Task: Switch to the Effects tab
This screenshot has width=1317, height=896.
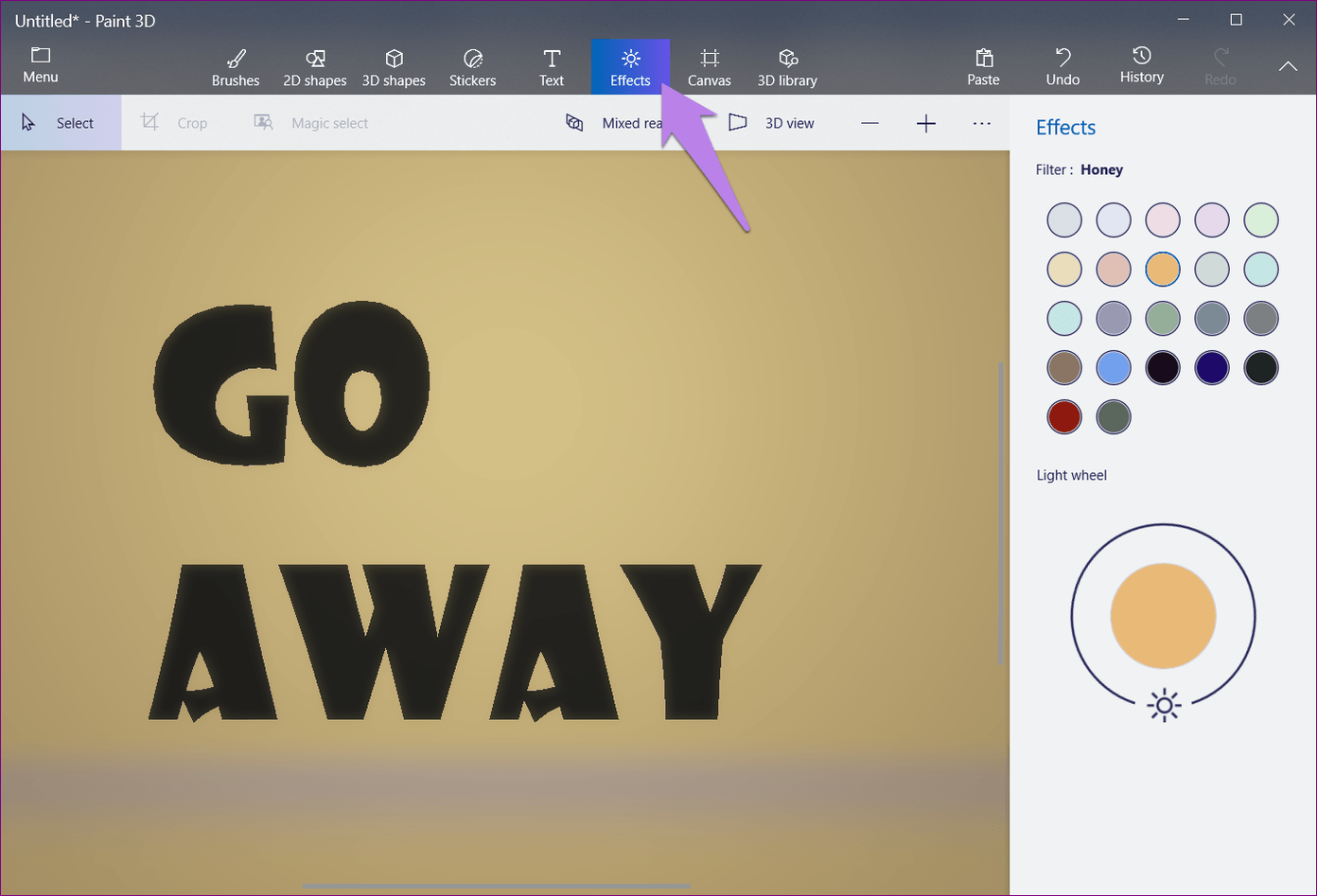Action: (630, 67)
